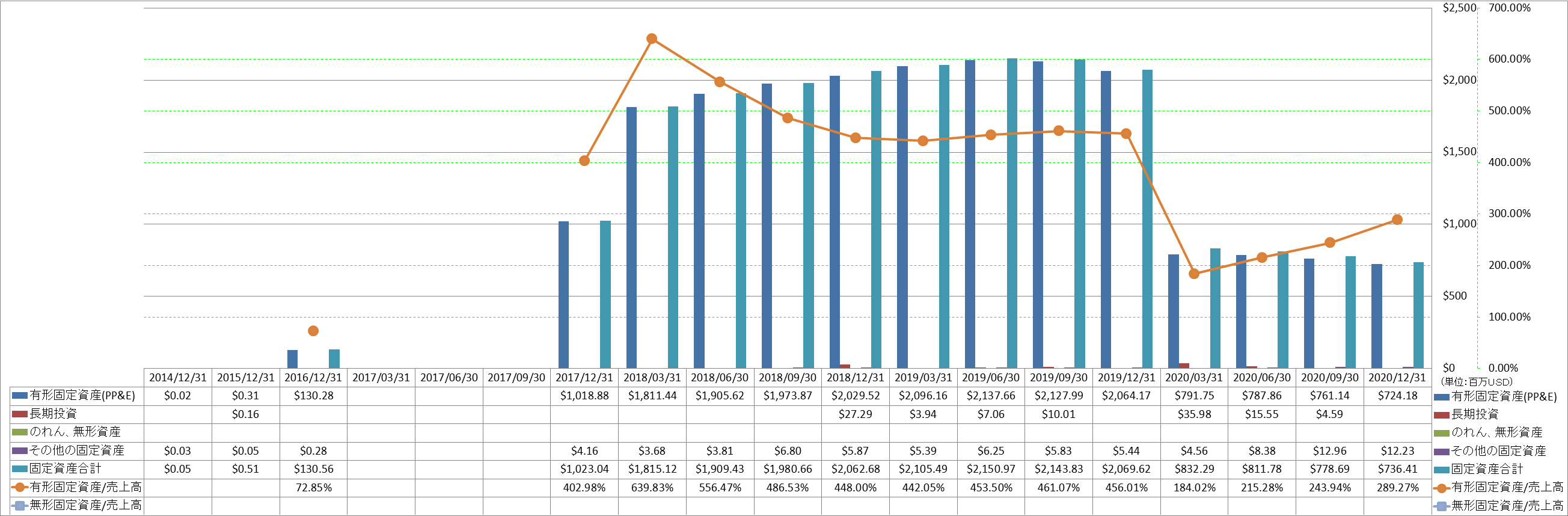Select the cell showing $791.75
Image resolution: width=1568 pixels, height=516 pixels.
[x=1194, y=396]
